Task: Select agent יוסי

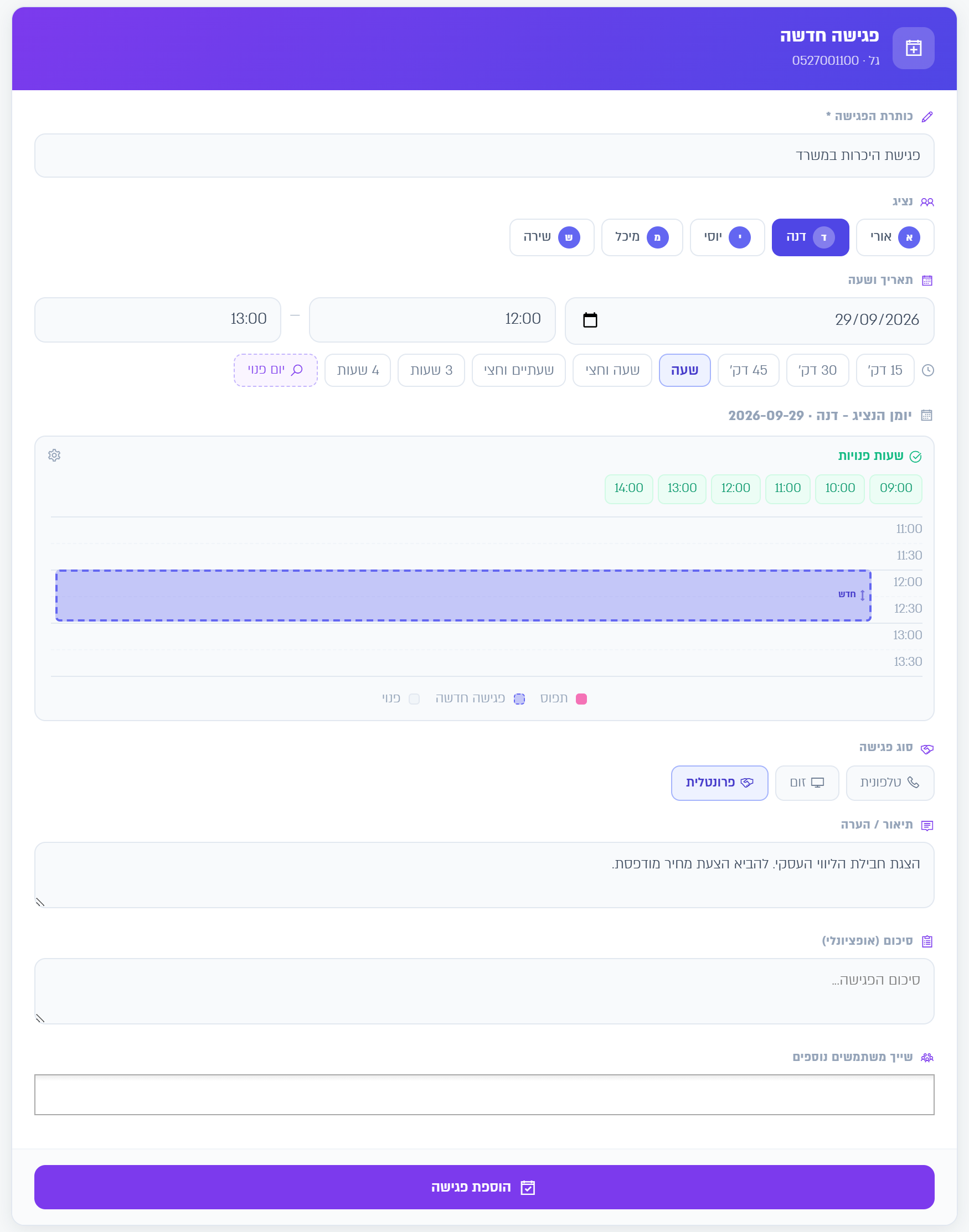Action: [728, 237]
